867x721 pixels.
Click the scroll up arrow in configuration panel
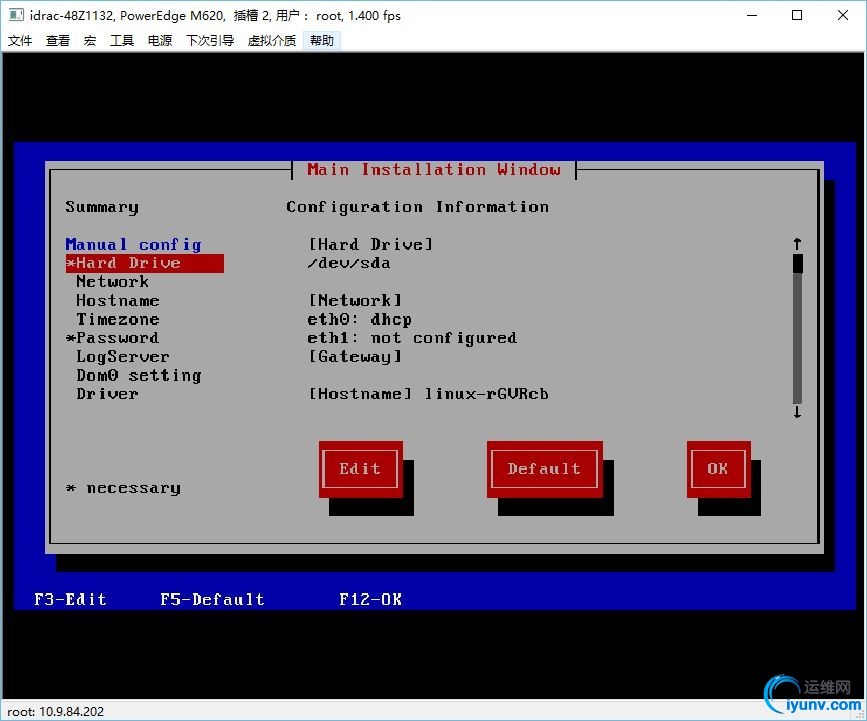tap(797, 244)
